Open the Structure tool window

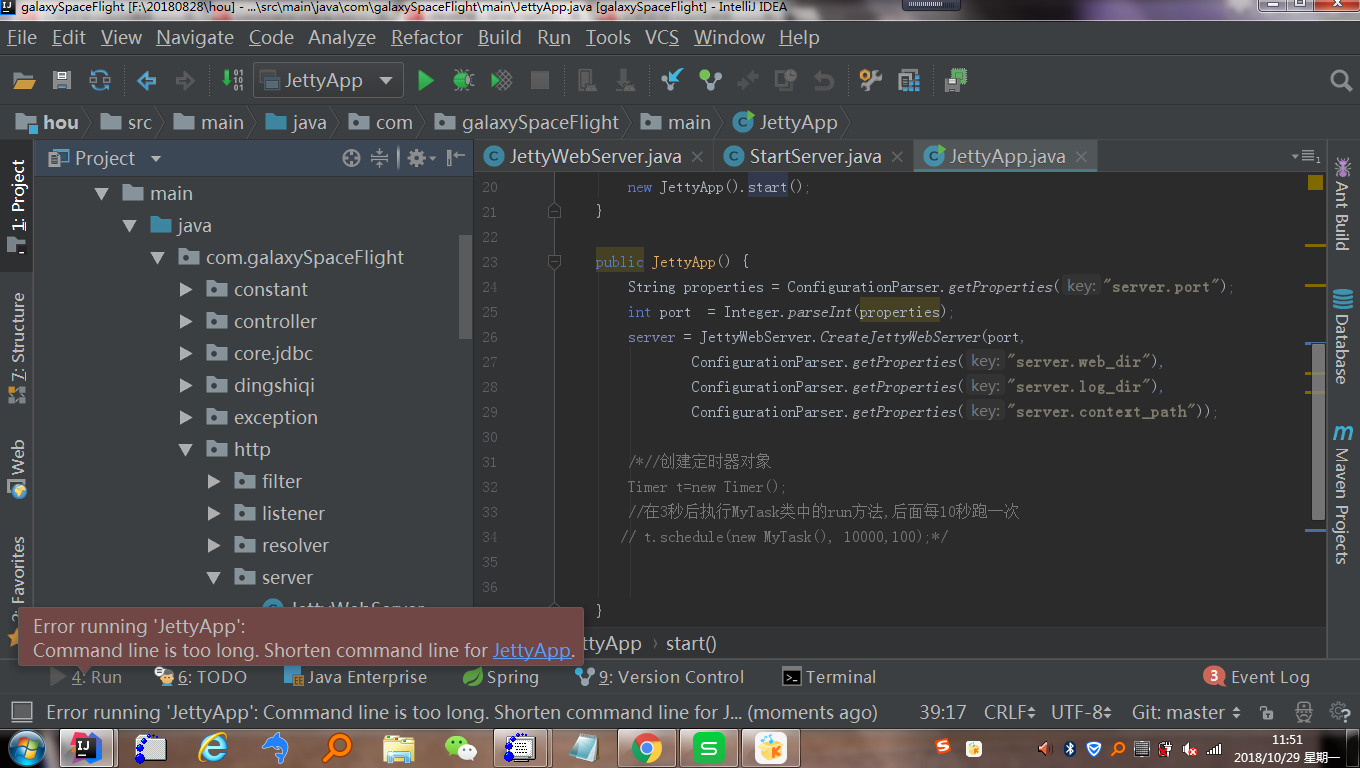tap(17, 347)
